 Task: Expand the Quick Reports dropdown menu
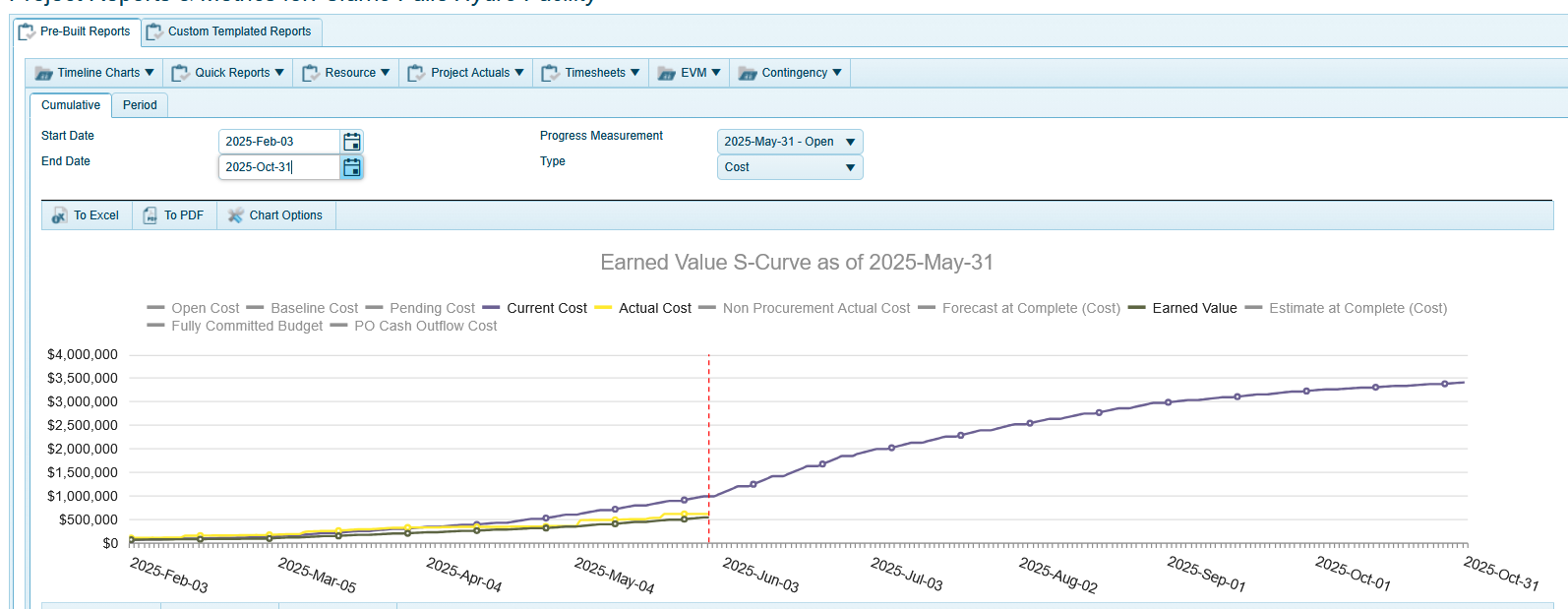231,73
